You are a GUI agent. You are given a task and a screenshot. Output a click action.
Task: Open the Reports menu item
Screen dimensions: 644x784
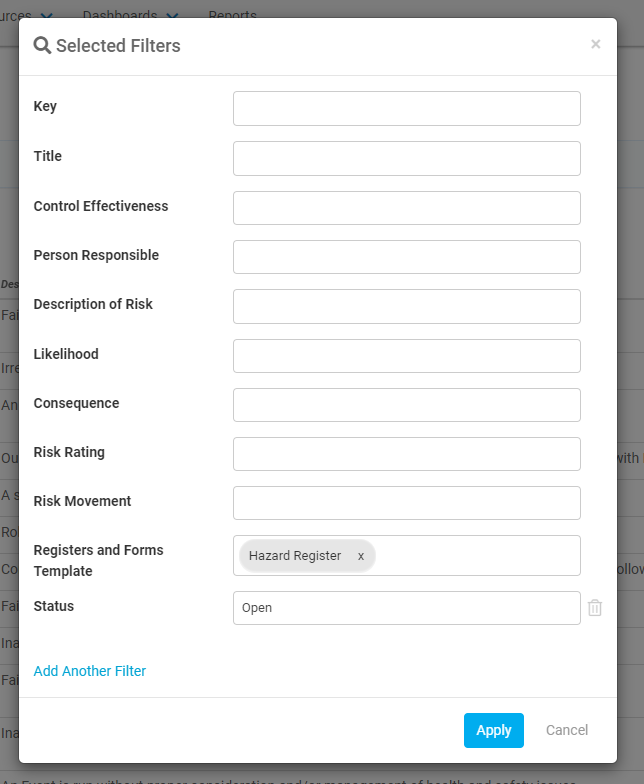232,16
